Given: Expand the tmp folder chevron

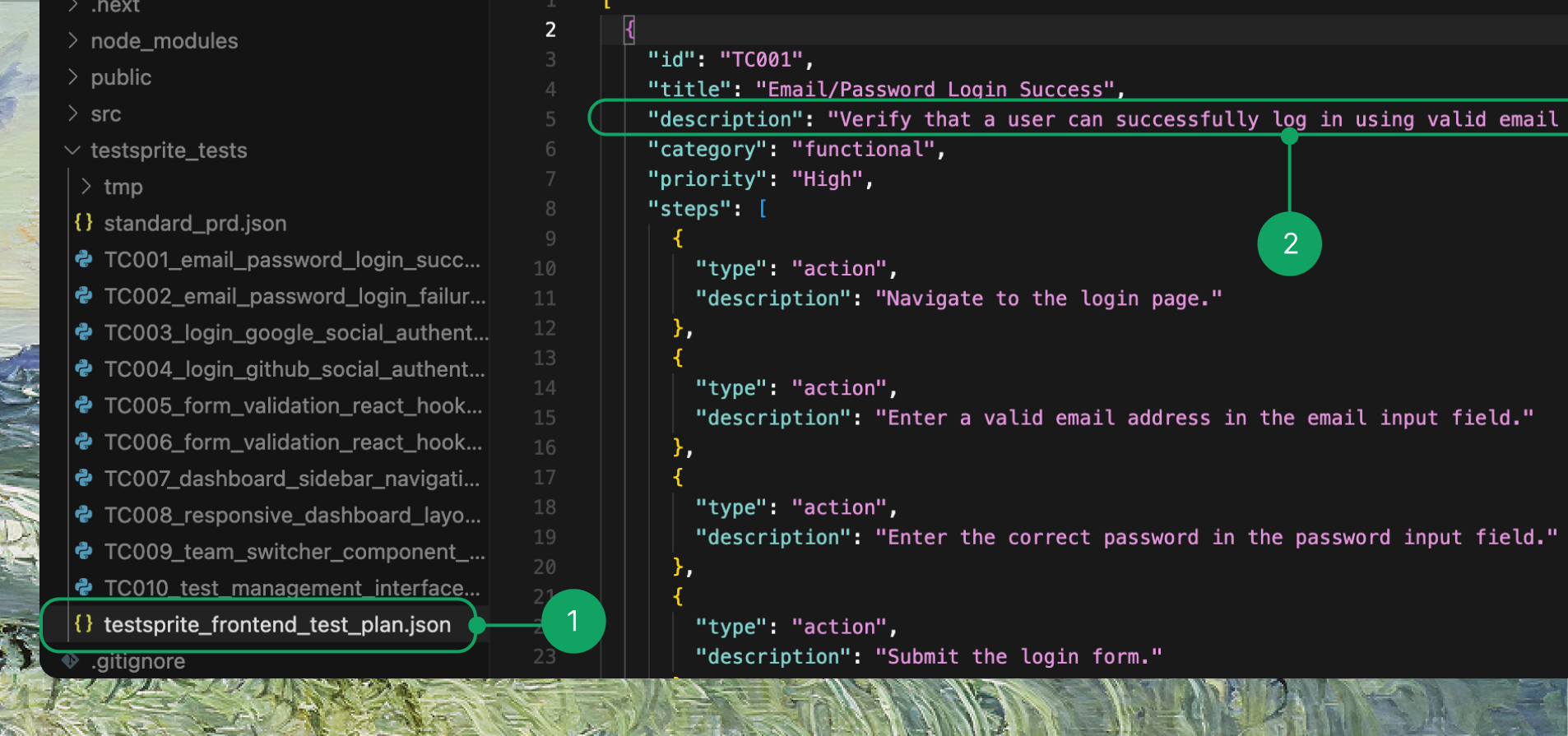Looking at the screenshot, I should (86, 186).
